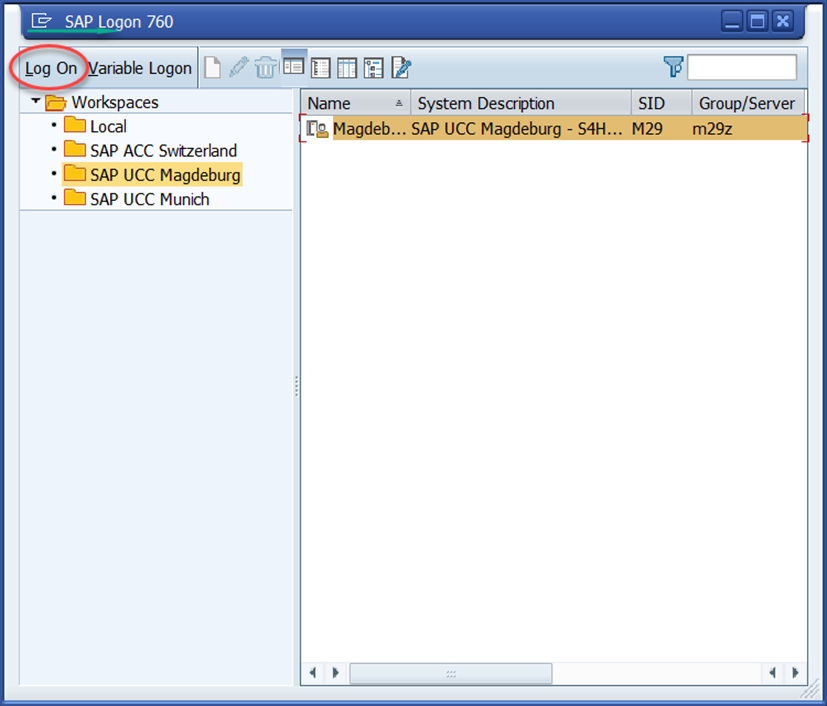Click the filter funnel icon
827x706 pixels.
[x=674, y=67]
